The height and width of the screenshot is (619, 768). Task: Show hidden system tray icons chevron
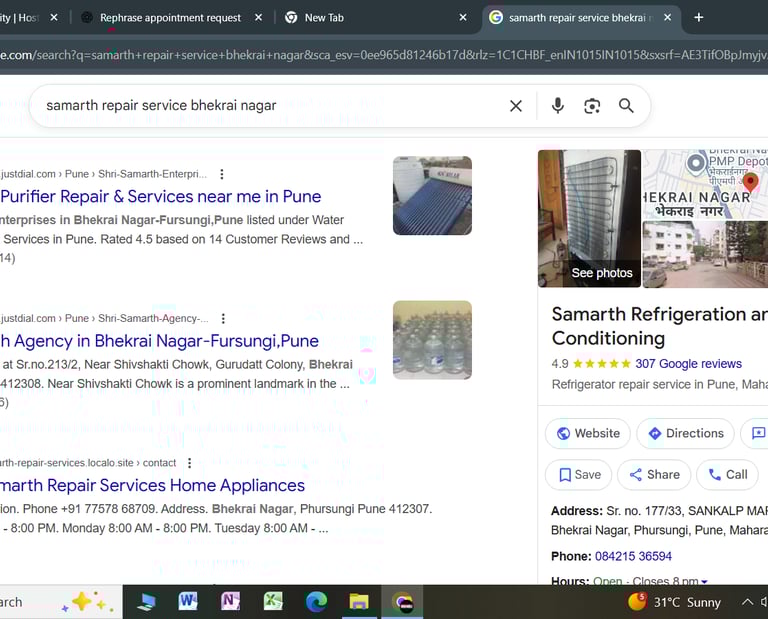(x=747, y=602)
